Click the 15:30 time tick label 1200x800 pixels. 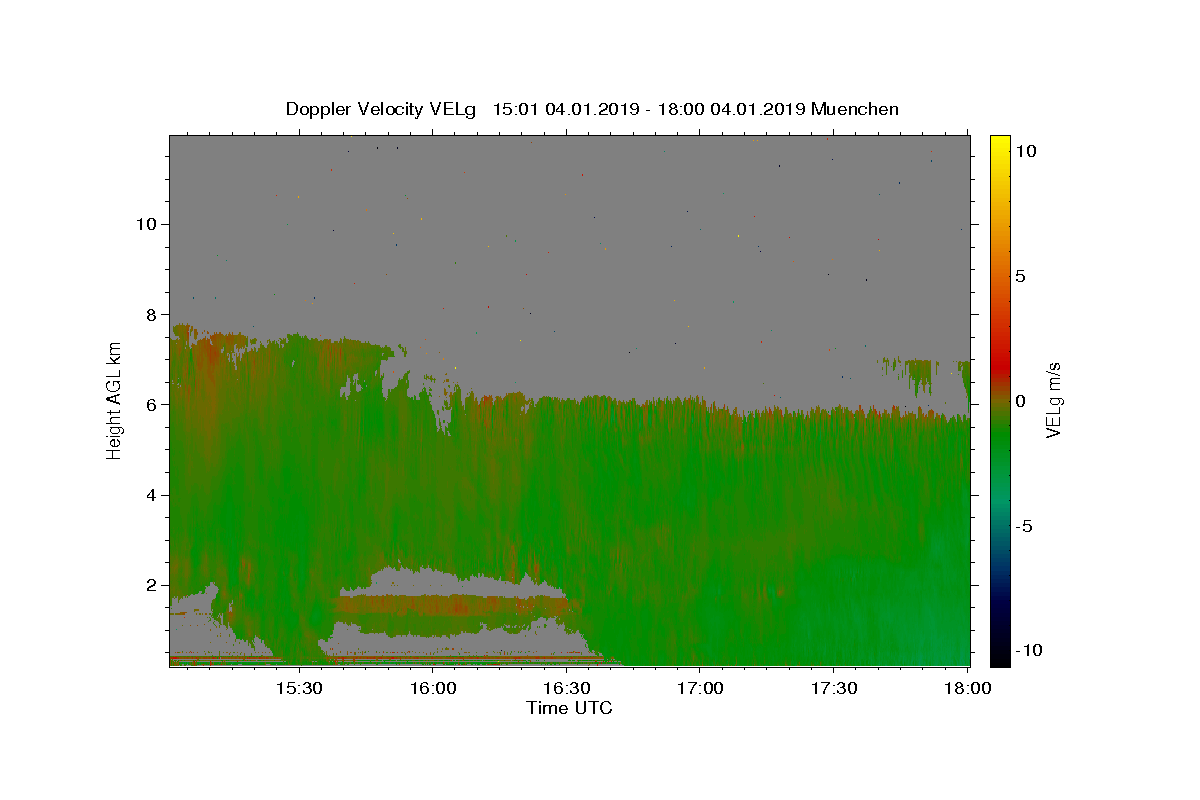click(x=298, y=688)
